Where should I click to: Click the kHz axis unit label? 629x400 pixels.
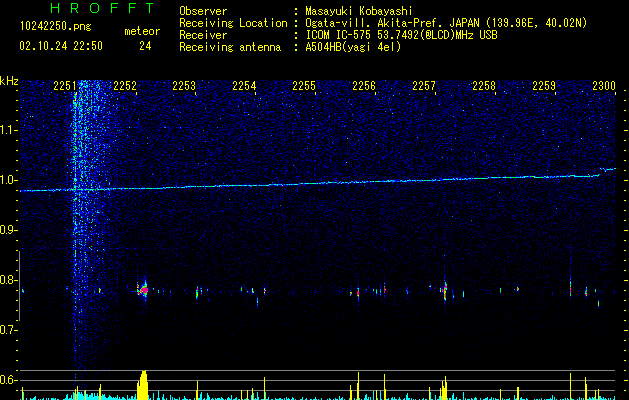9,81
